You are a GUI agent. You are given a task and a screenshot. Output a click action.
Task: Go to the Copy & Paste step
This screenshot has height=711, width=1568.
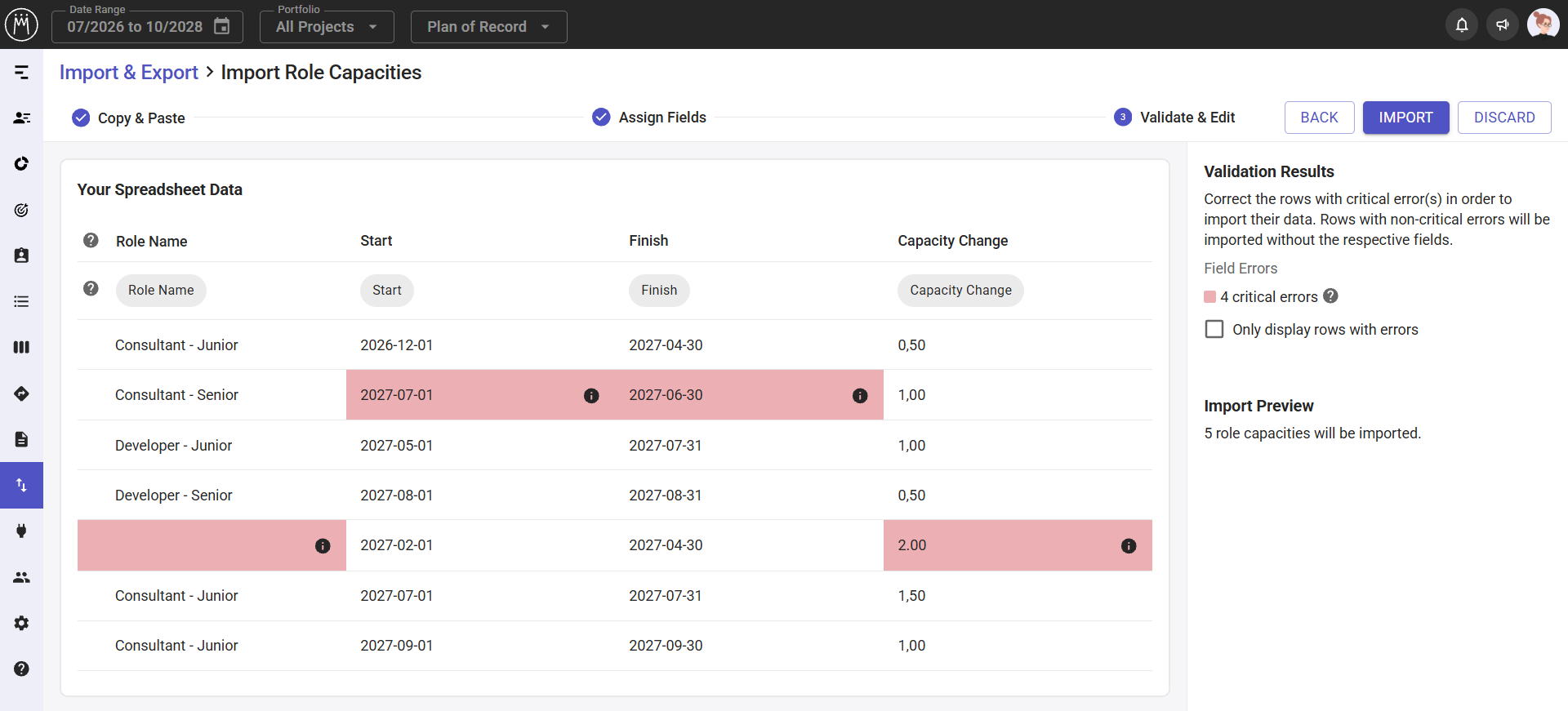coord(128,118)
